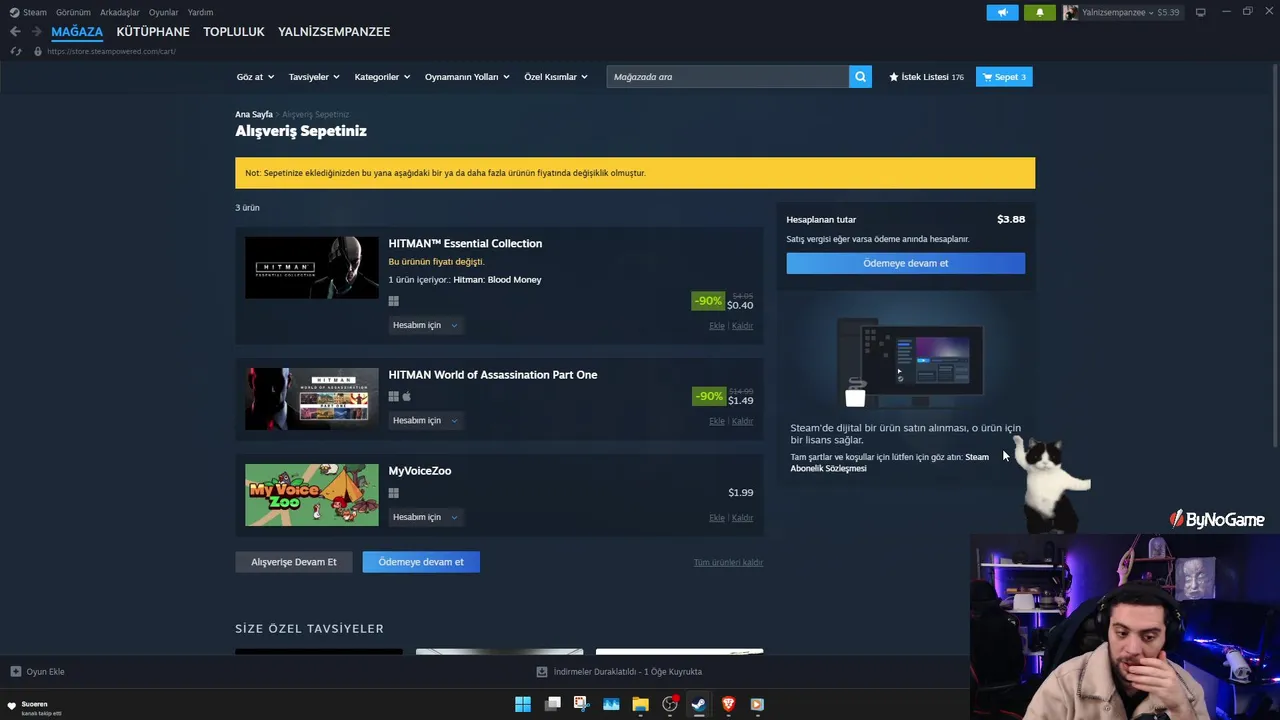Switch to the KÜTÜPHANE tab

click(x=153, y=32)
